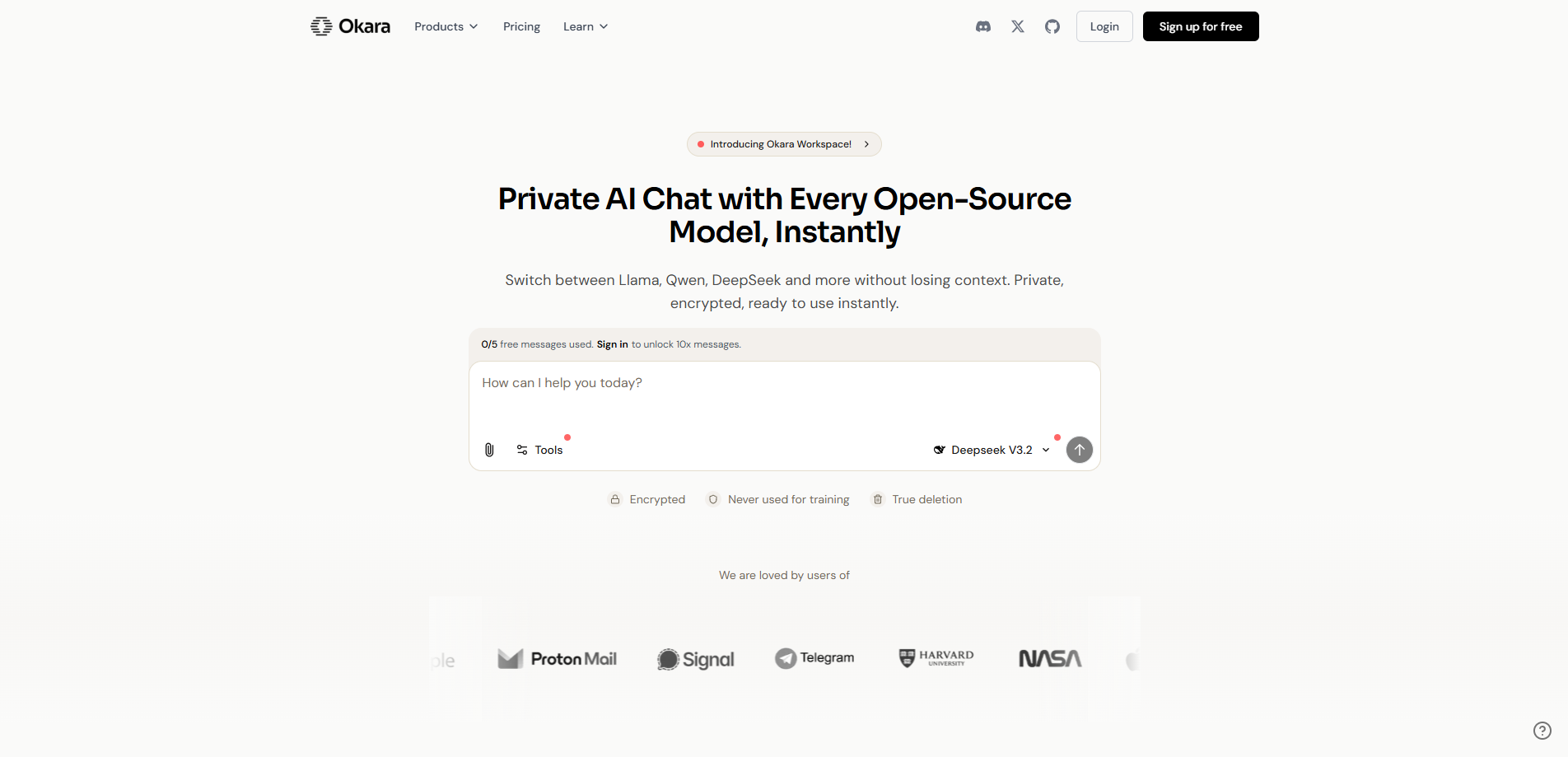Click Sign up for free
This screenshot has width=1568, height=757.
click(1201, 26)
